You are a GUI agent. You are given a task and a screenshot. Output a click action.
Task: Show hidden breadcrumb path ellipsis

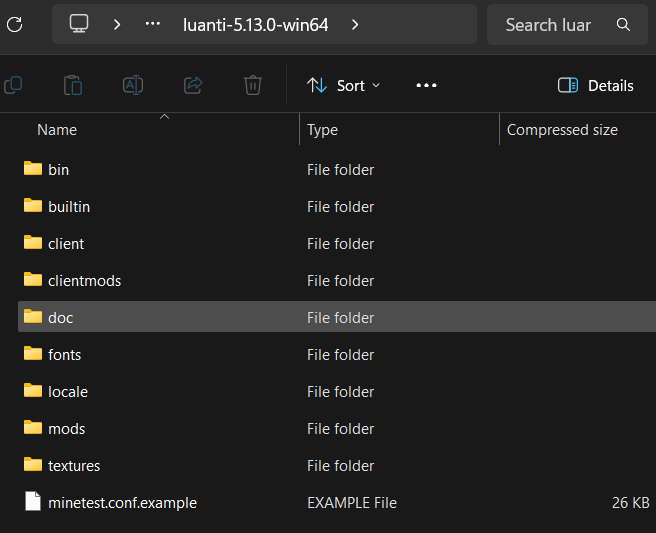tap(153, 24)
